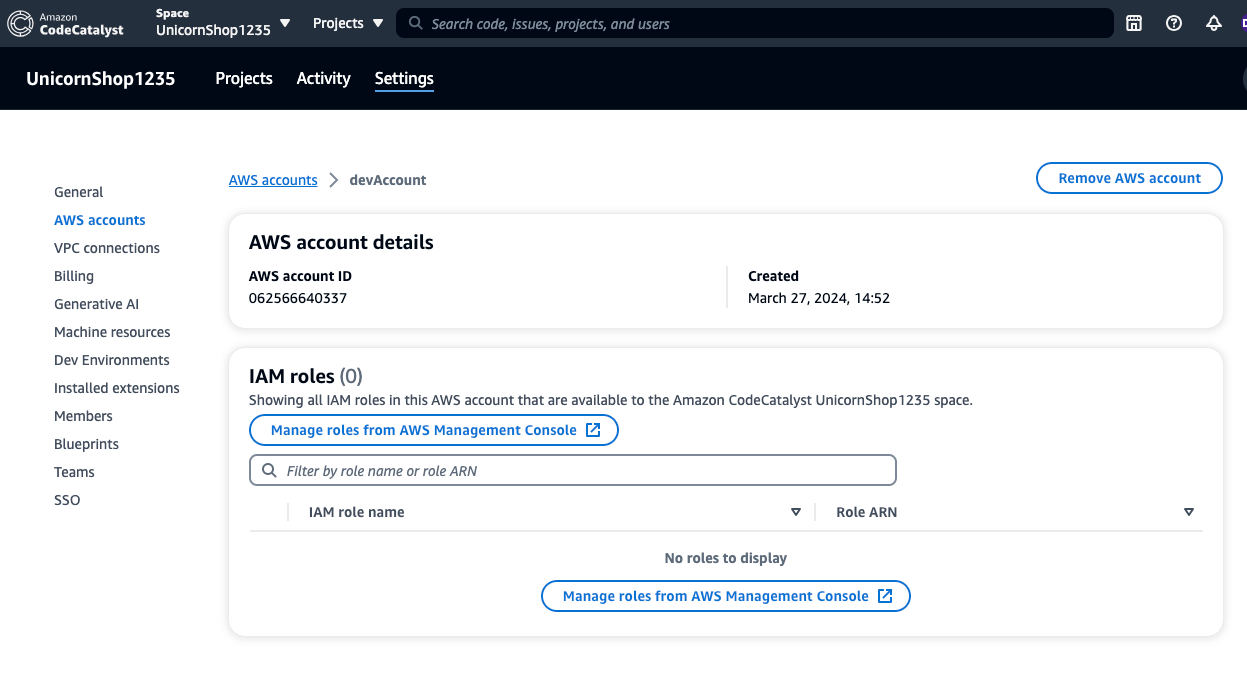Image resolution: width=1247 pixels, height=680 pixels.
Task: Open Teams in sidebar
Action: (74, 472)
